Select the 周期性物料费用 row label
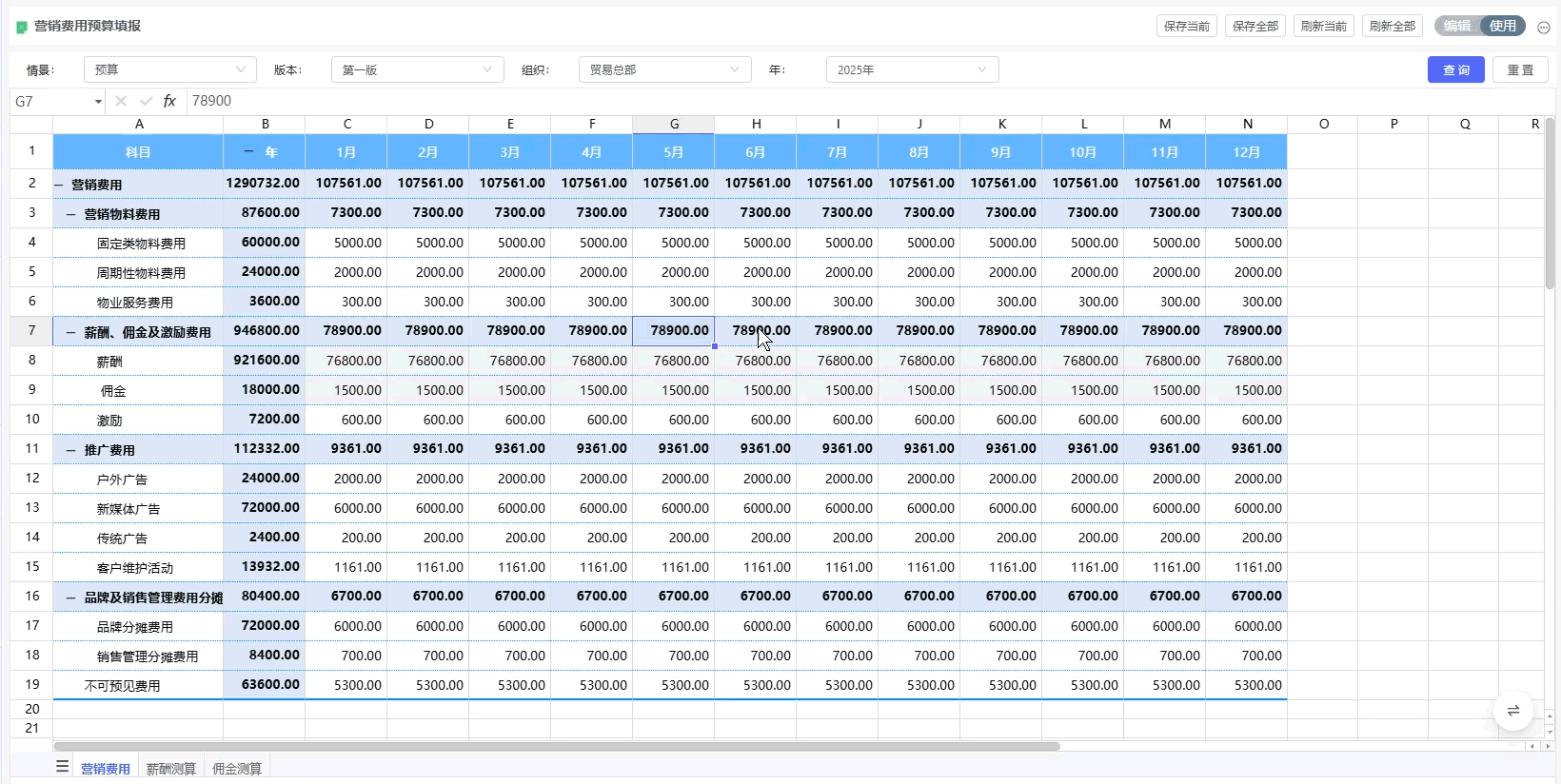The width and height of the screenshot is (1561, 784). tap(141, 273)
